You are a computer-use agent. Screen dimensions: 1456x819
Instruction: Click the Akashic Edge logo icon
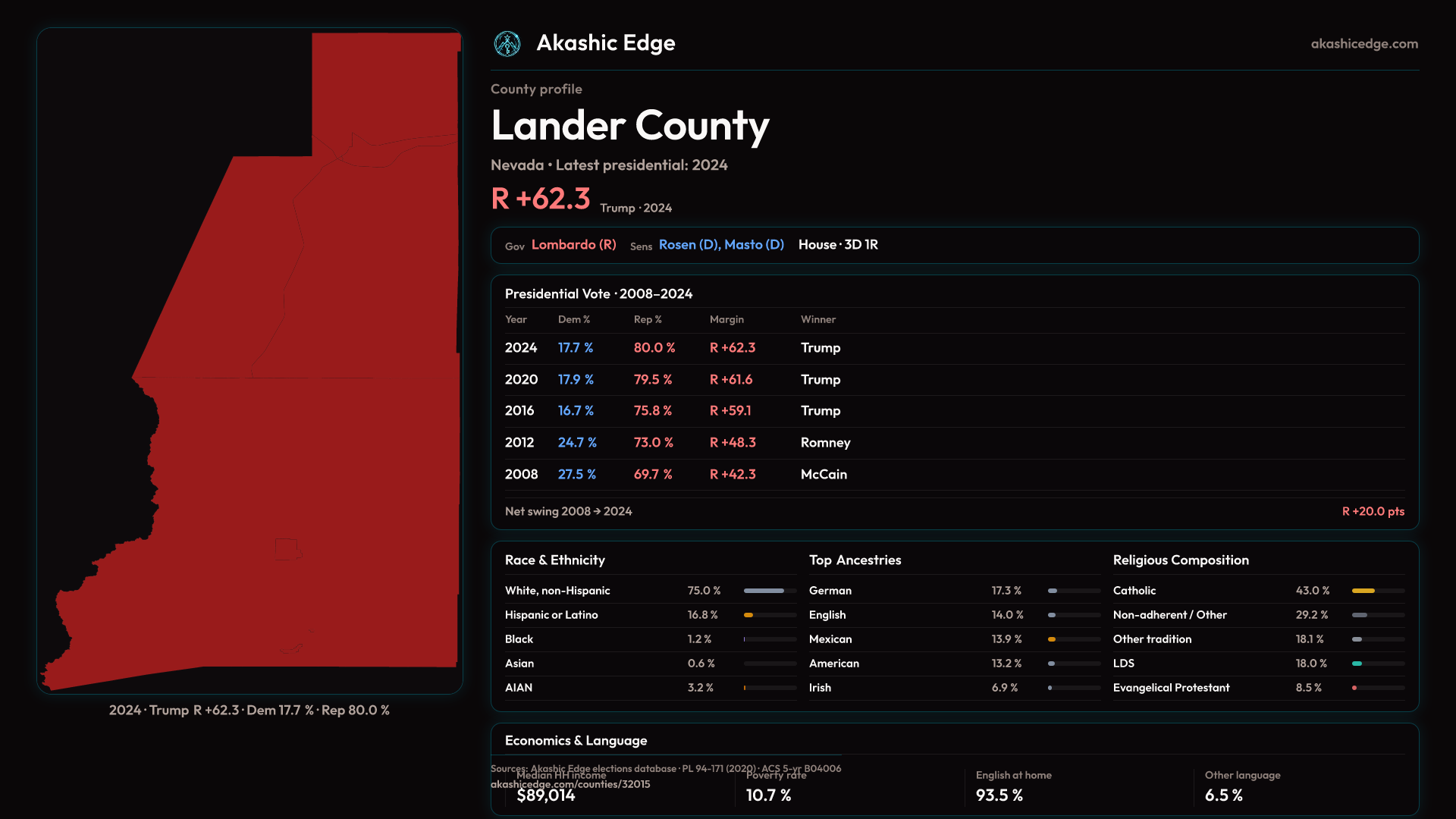click(507, 44)
